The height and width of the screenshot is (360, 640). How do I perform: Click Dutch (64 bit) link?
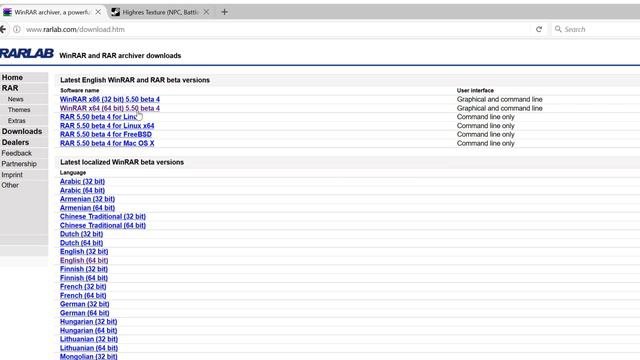81,243
